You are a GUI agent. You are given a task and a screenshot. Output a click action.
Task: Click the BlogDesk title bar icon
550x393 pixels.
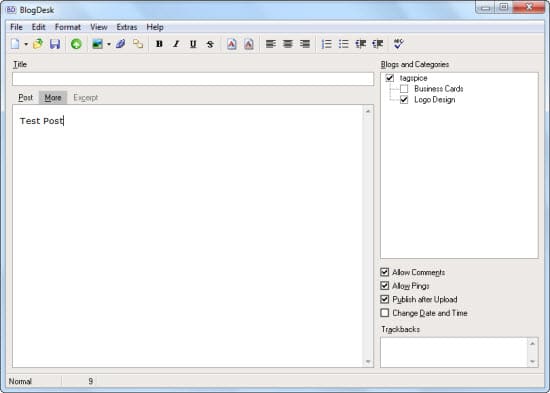[11, 10]
